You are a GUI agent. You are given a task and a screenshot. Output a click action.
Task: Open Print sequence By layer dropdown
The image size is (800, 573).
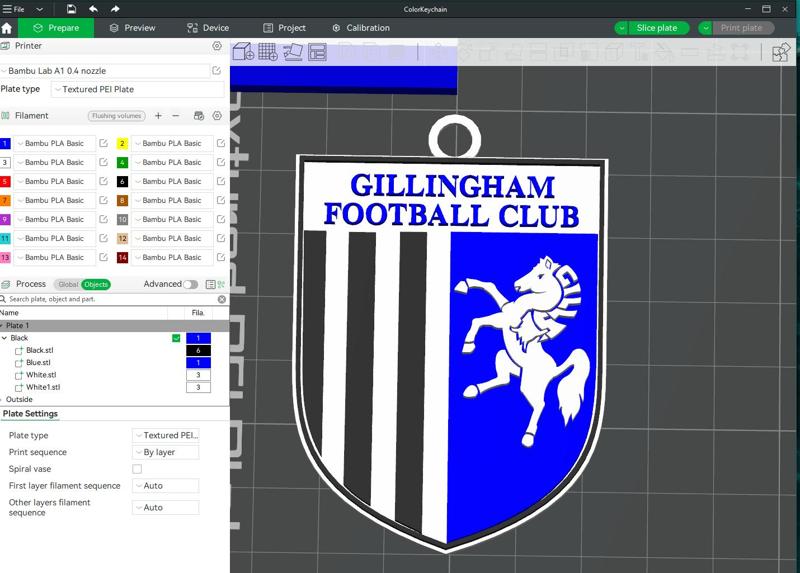[x=165, y=452]
